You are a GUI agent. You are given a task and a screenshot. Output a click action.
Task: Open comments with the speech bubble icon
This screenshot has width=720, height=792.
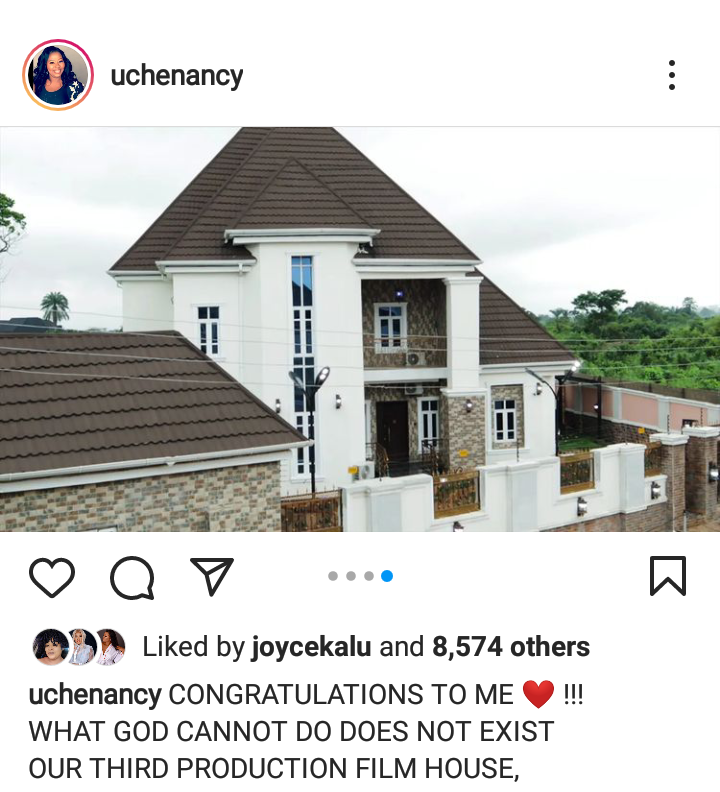pos(132,577)
